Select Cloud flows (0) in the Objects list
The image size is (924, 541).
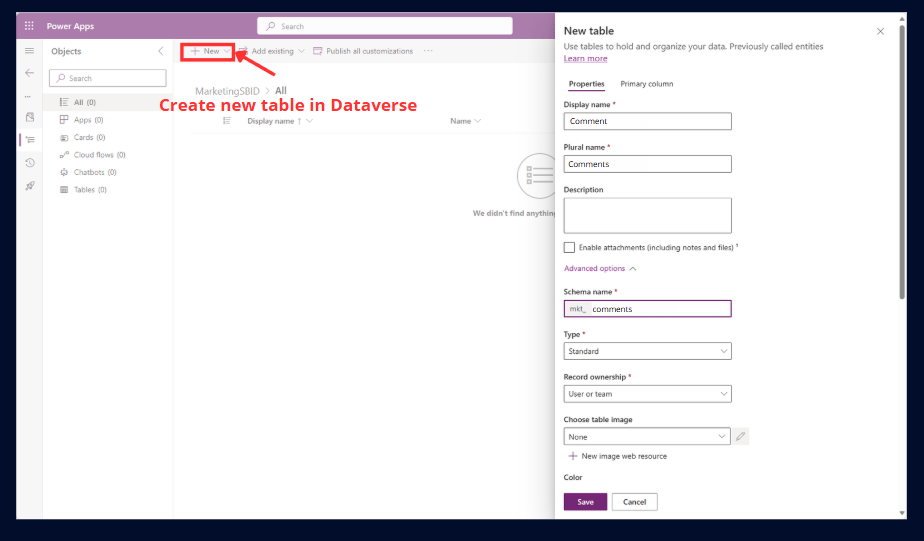tap(108, 155)
